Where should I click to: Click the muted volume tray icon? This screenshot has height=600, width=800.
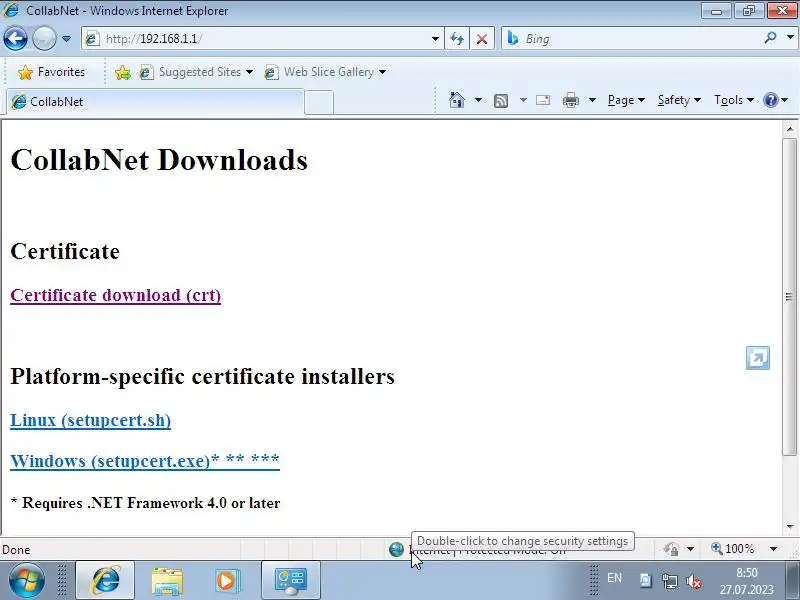pos(694,581)
